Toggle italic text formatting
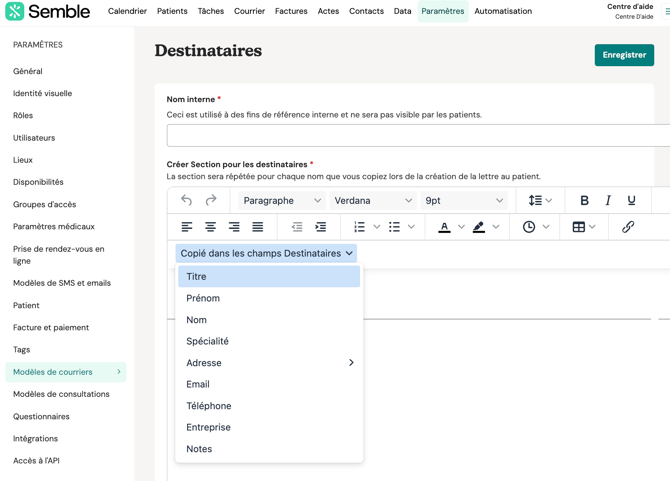Screen dimensions: 670x481 (608, 200)
